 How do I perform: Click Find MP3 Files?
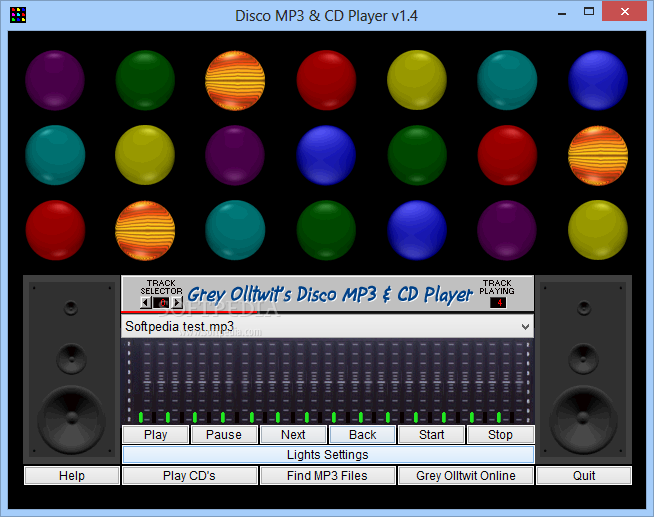tap(327, 476)
